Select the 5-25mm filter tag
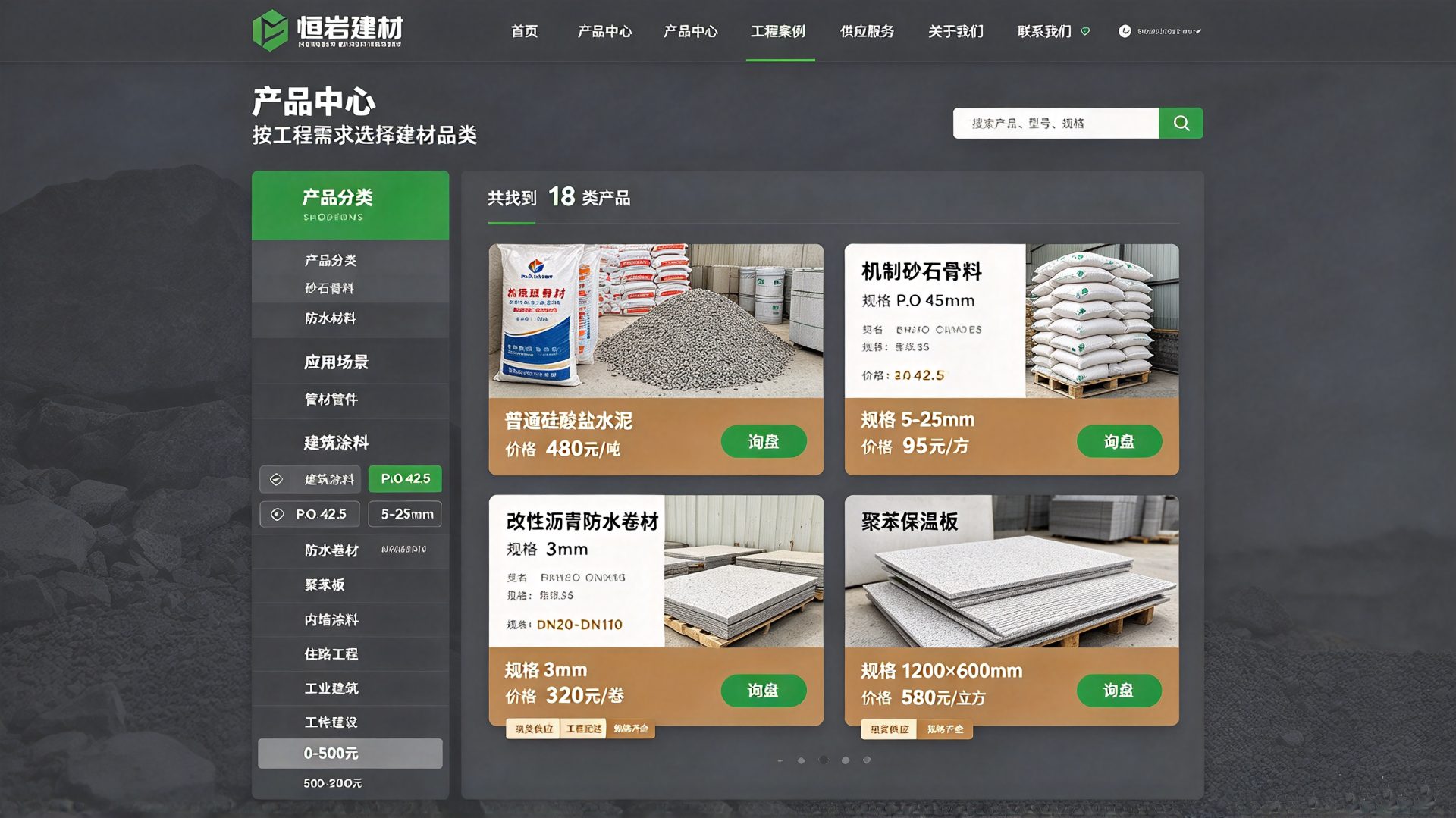The width and height of the screenshot is (1456, 818). [x=405, y=514]
